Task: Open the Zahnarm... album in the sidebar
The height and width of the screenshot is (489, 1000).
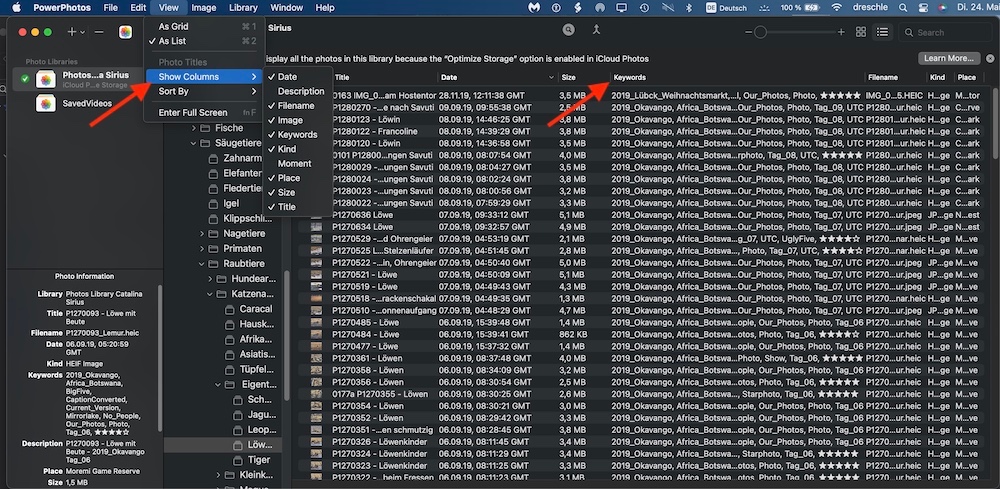Action: pos(242,158)
